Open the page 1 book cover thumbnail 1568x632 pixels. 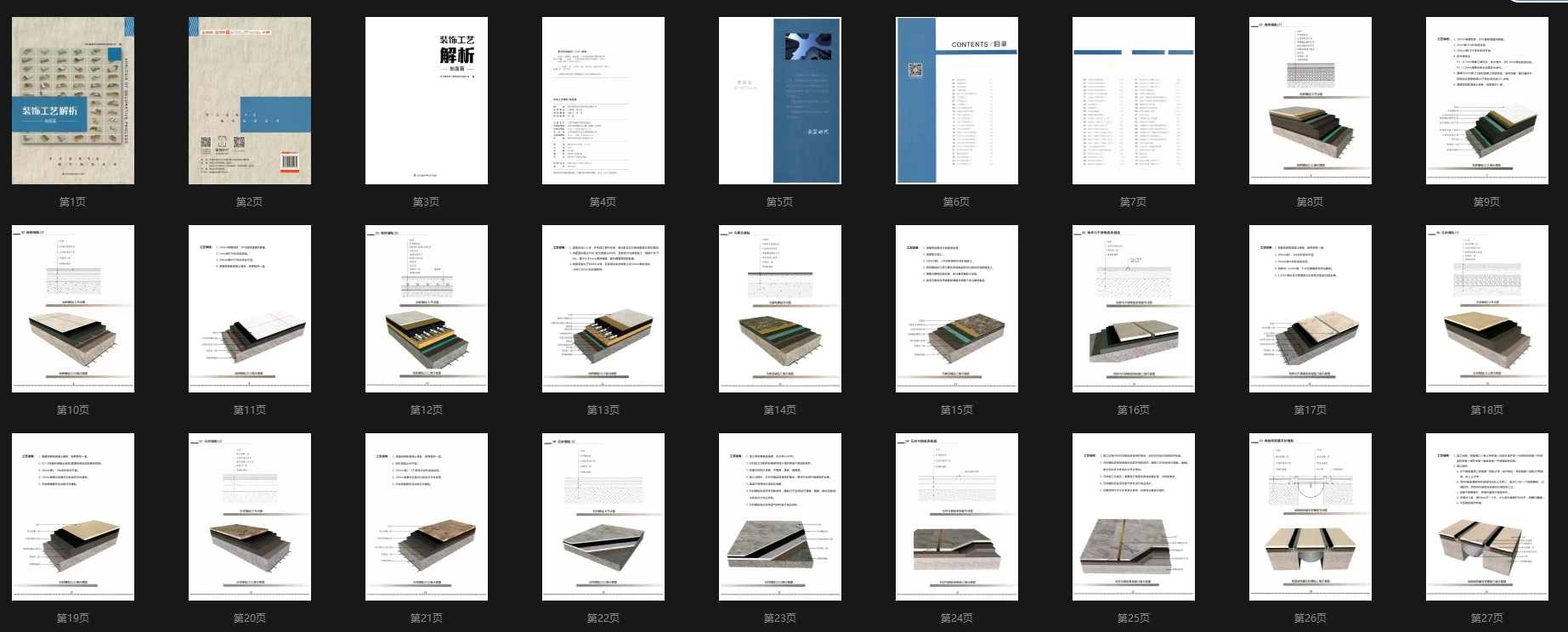(73, 100)
